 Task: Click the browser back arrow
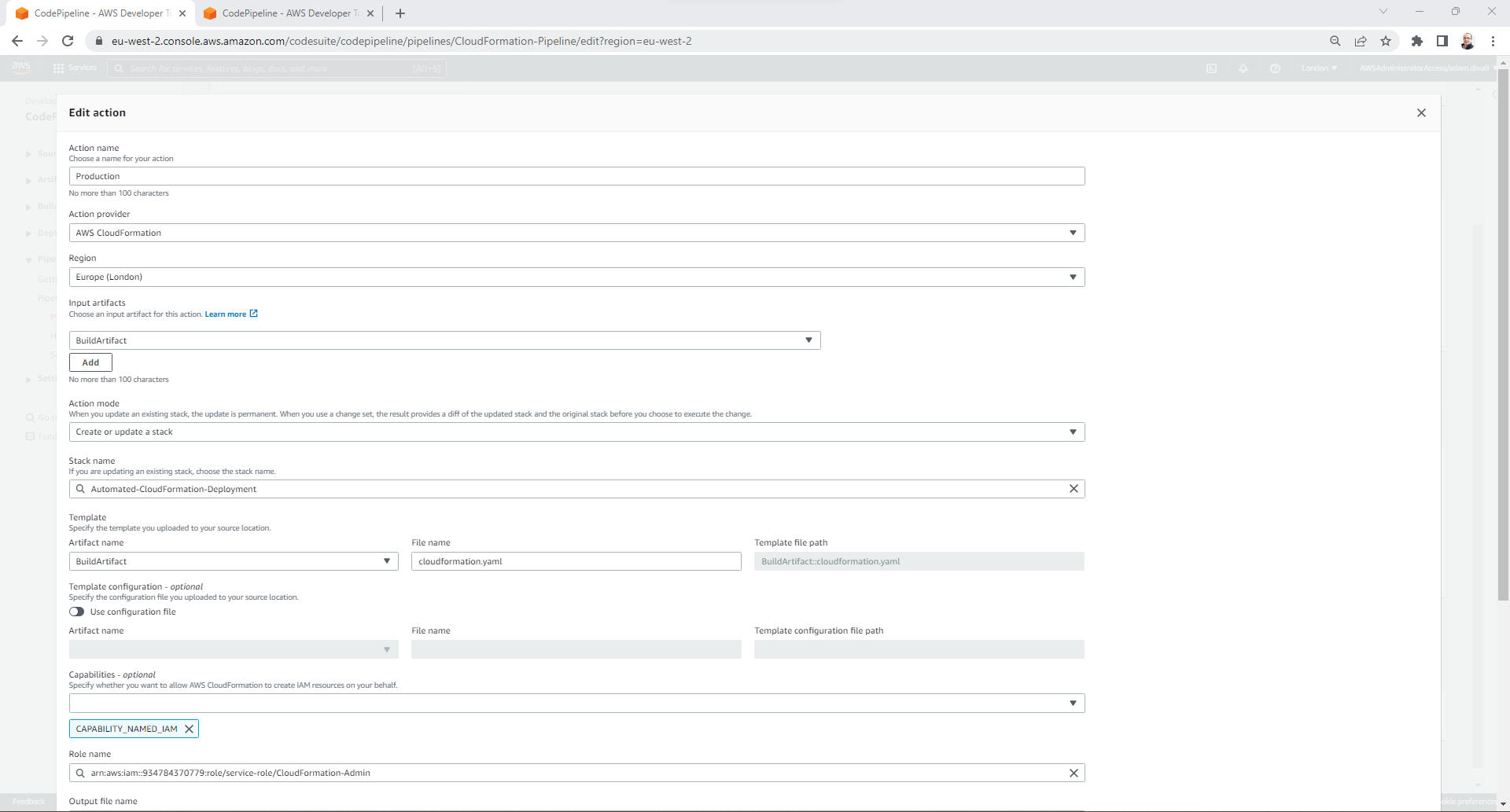17,41
